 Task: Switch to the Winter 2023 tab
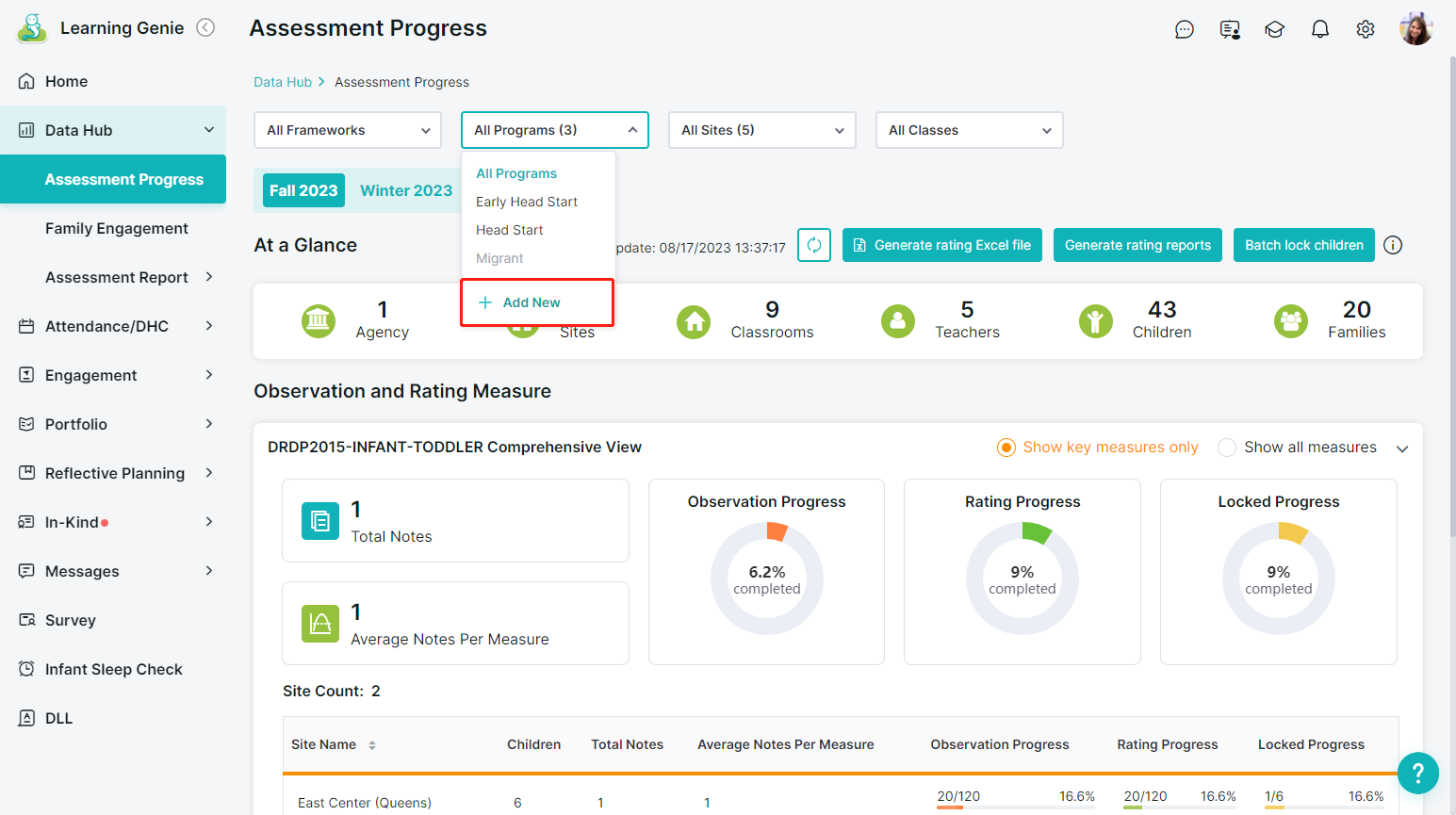(x=406, y=190)
